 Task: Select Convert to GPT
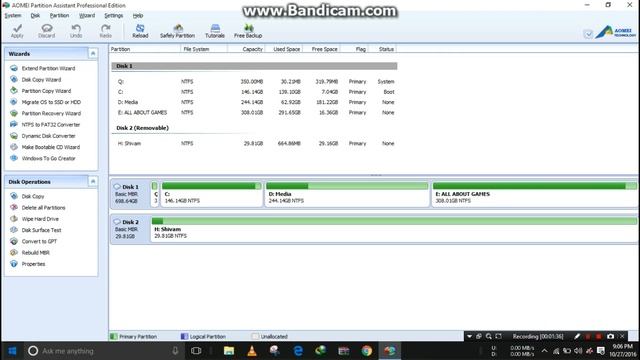pyautogui.click(x=39, y=241)
